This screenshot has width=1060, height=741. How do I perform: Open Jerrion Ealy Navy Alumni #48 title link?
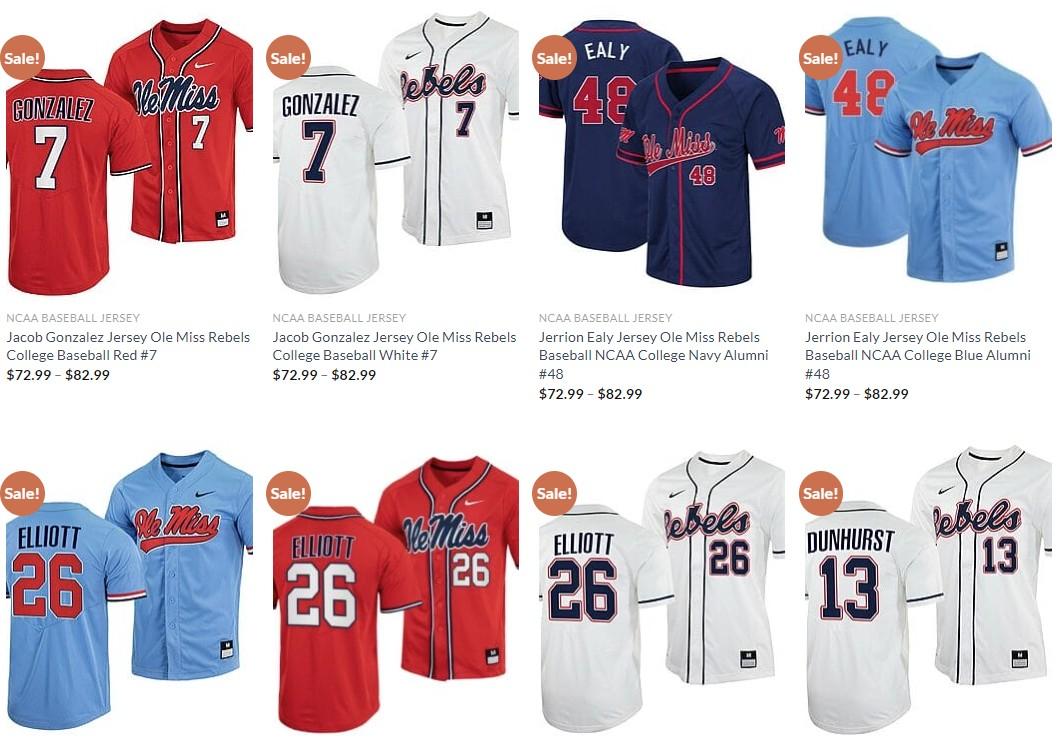654,356
